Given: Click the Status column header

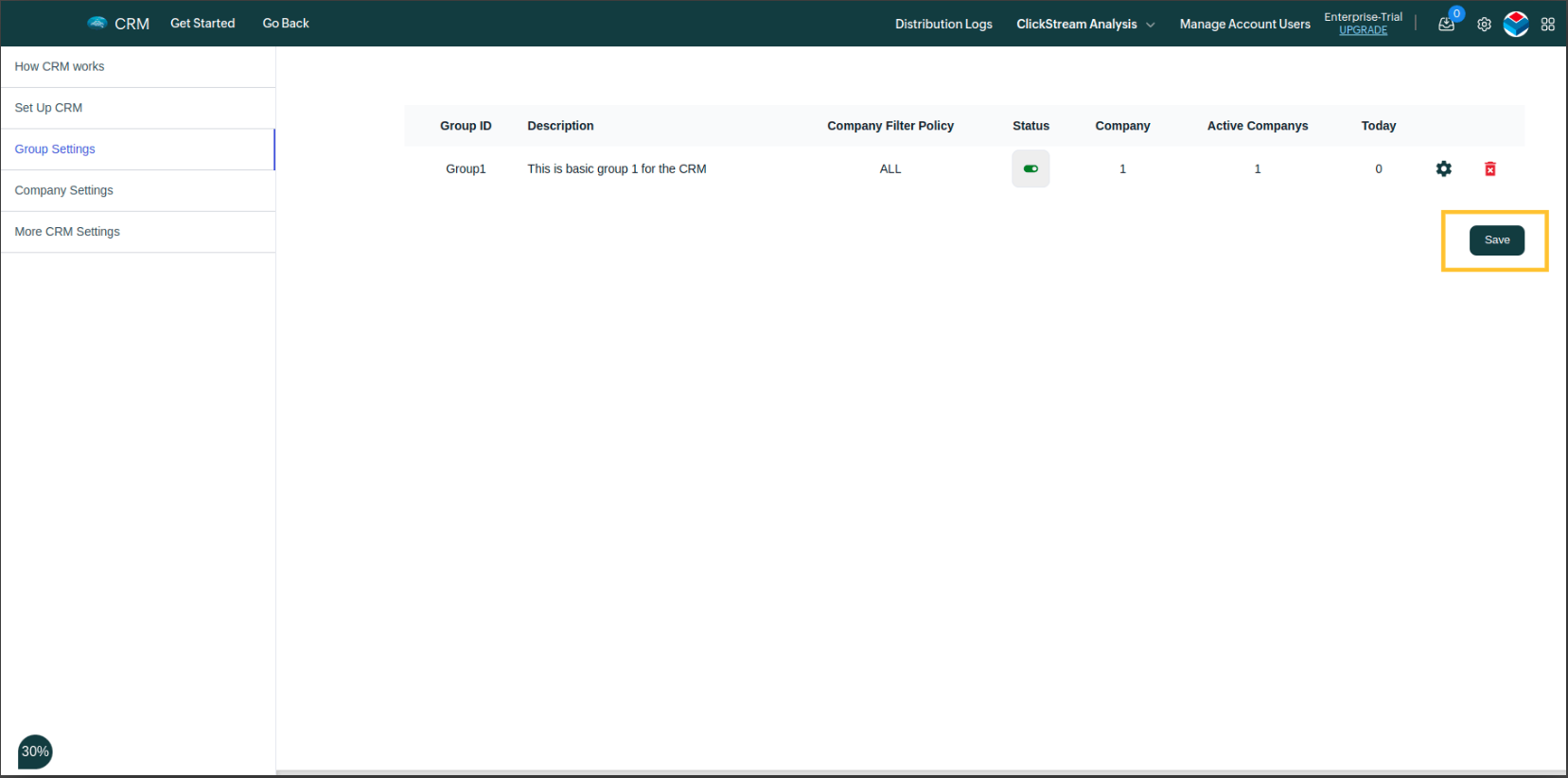Looking at the screenshot, I should click(x=1031, y=126).
